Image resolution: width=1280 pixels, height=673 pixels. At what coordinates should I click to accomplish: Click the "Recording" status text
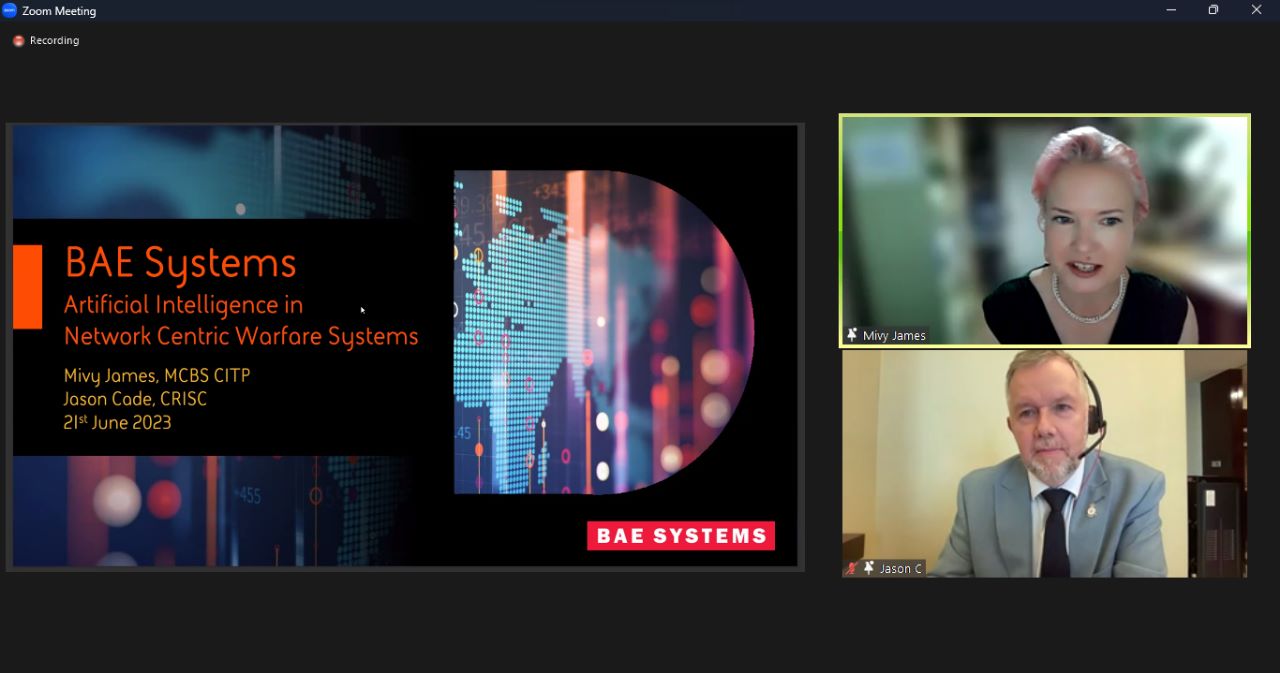(54, 41)
